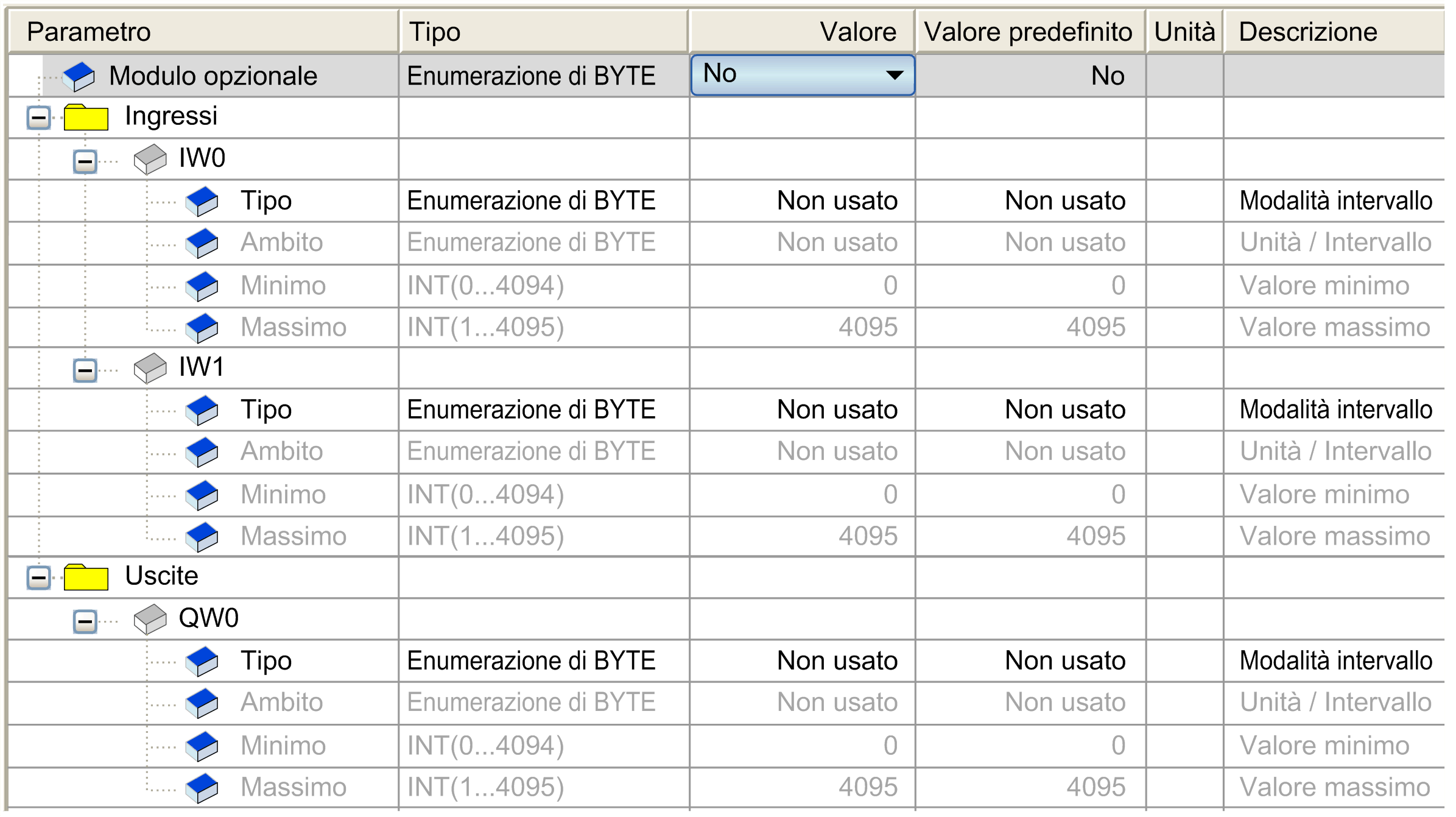The image size is (1456, 817).
Task: Click the gray QW0 channel icon
Action: (x=150, y=619)
